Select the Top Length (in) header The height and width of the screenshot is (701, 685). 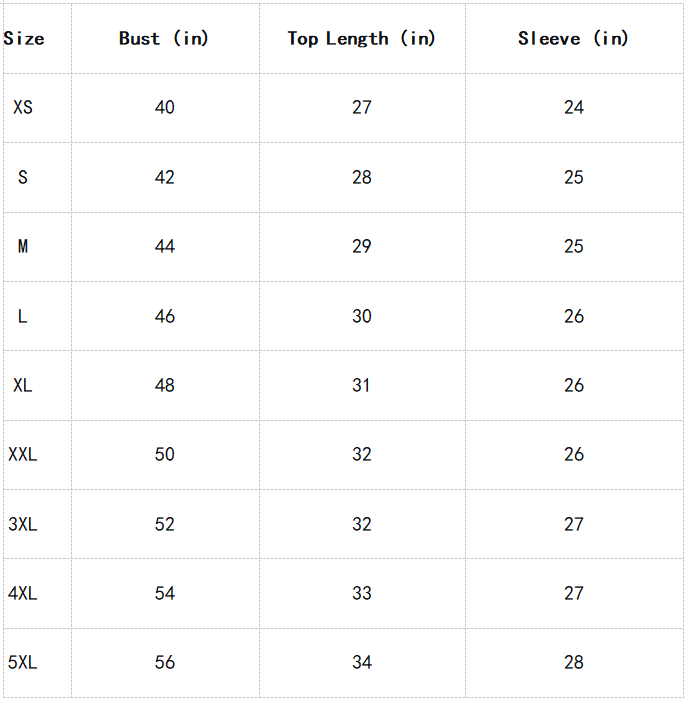361,39
